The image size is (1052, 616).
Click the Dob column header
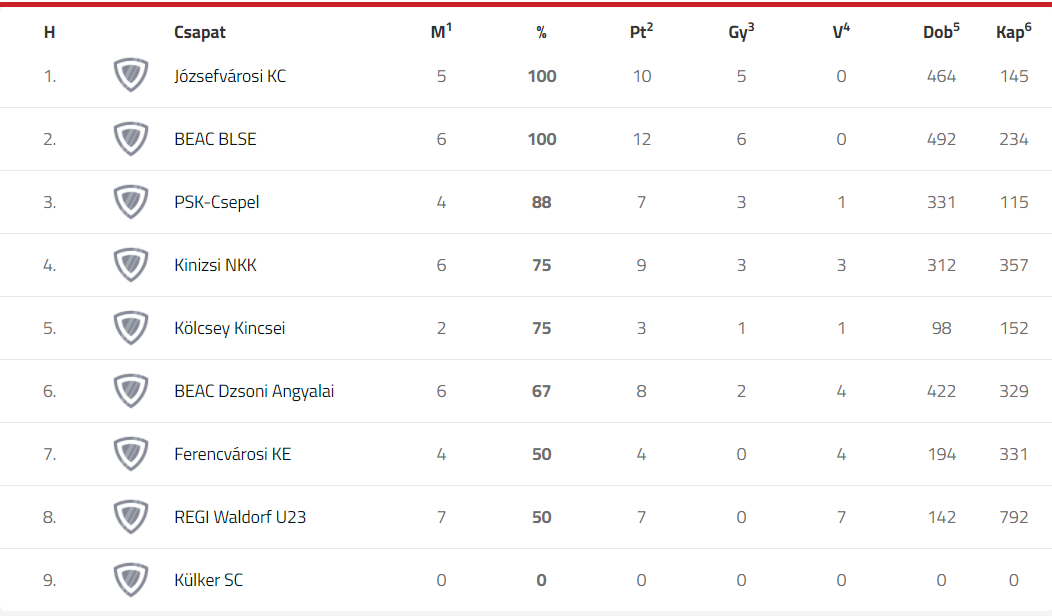(941, 32)
